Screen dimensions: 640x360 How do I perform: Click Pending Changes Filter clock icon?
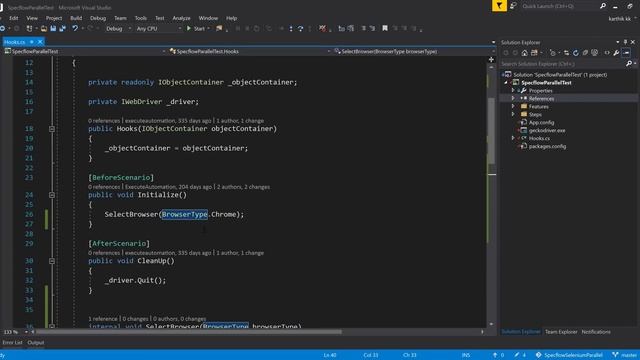click(553, 53)
